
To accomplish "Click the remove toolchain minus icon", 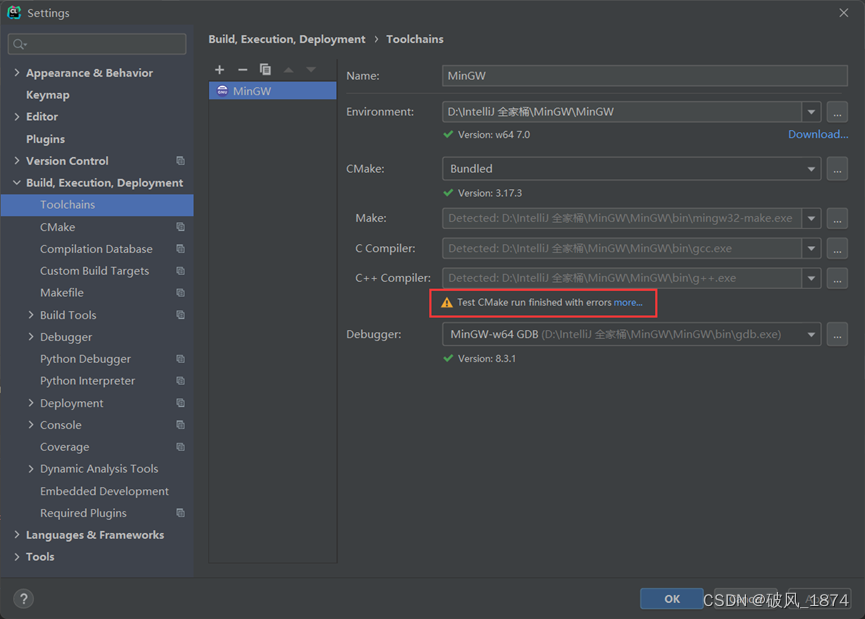I will 242,70.
